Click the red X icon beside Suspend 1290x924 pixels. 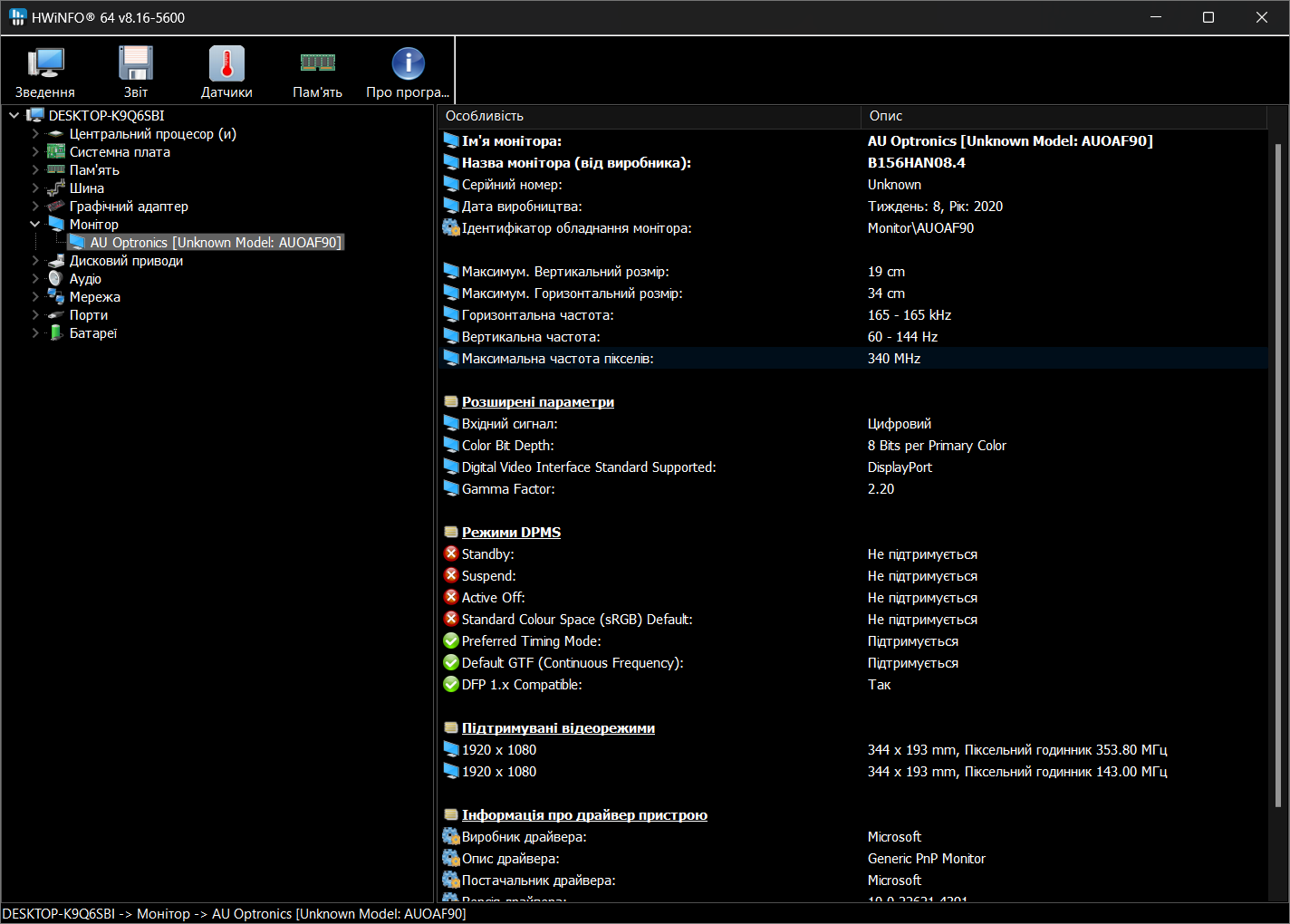point(451,575)
